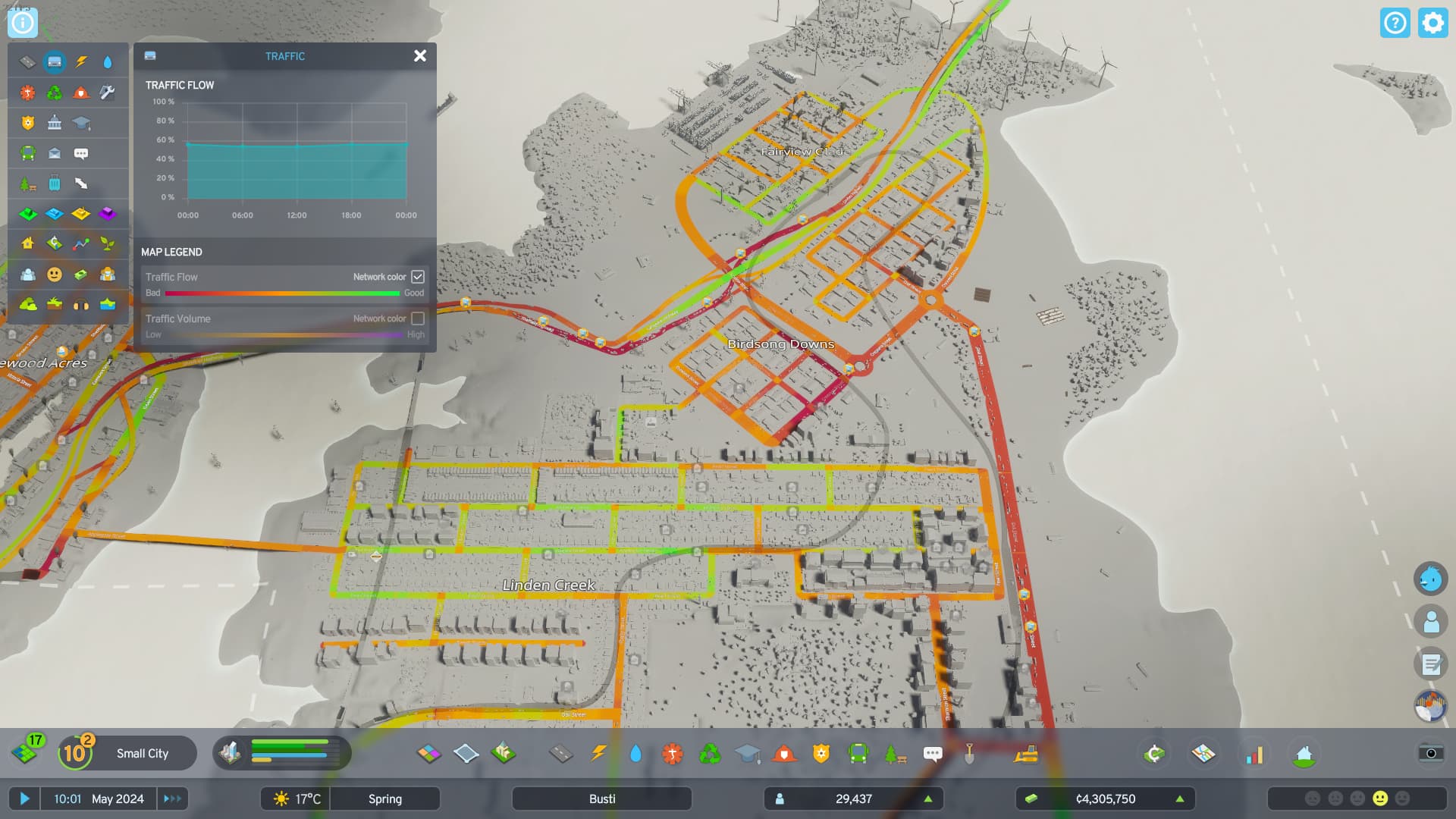Click the Traffic Flow chart area
This screenshot has width=1456, height=819.
297,151
